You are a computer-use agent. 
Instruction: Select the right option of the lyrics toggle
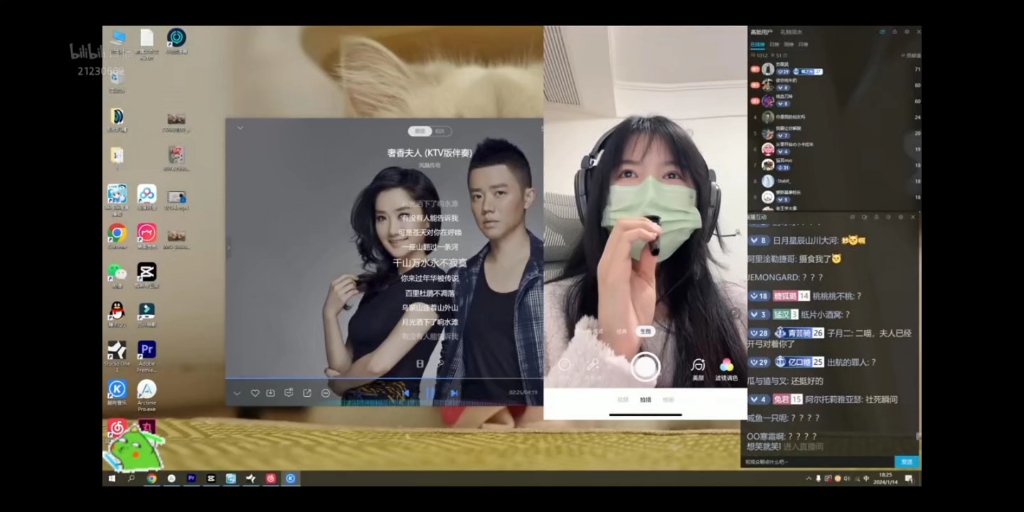[441, 131]
